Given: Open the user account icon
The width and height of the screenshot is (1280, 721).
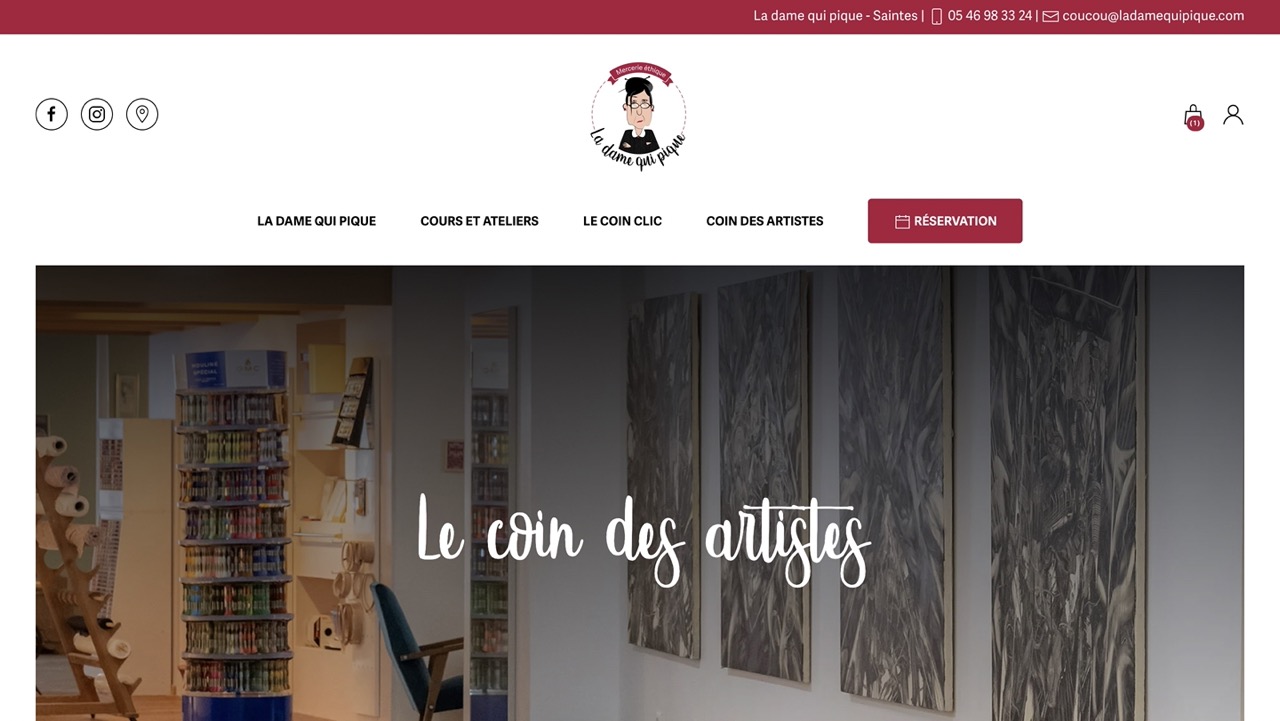Looking at the screenshot, I should (x=1233, y=115).
